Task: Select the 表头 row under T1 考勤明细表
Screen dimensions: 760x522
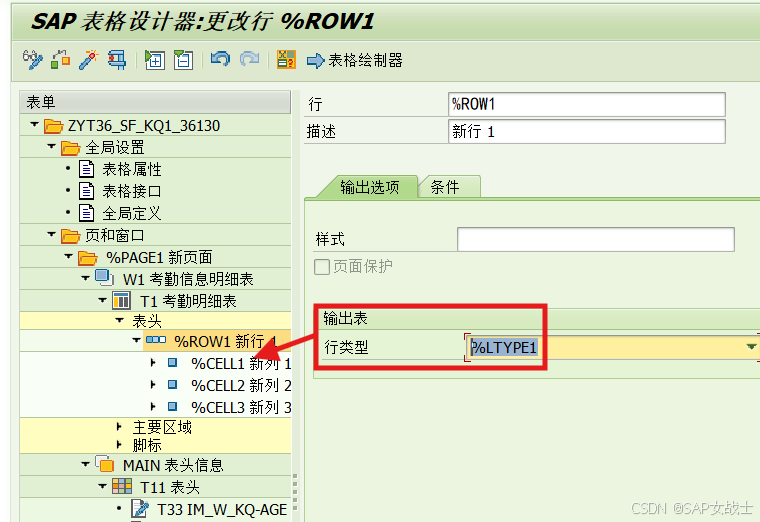Action: [x=155, y=321]
